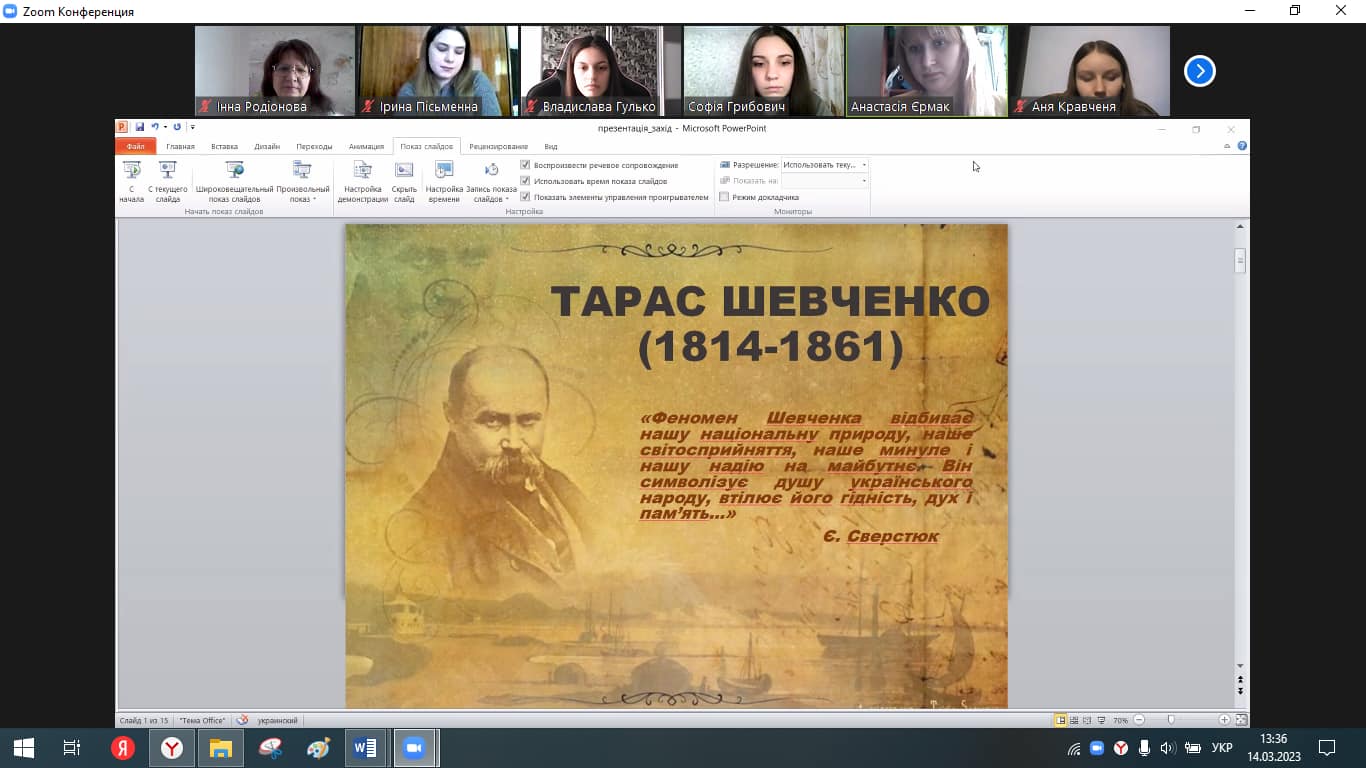The width and height of the screenshot is (1366, 768).
Task: Switch to the Вставка ribbon tab
Action: 224,147
